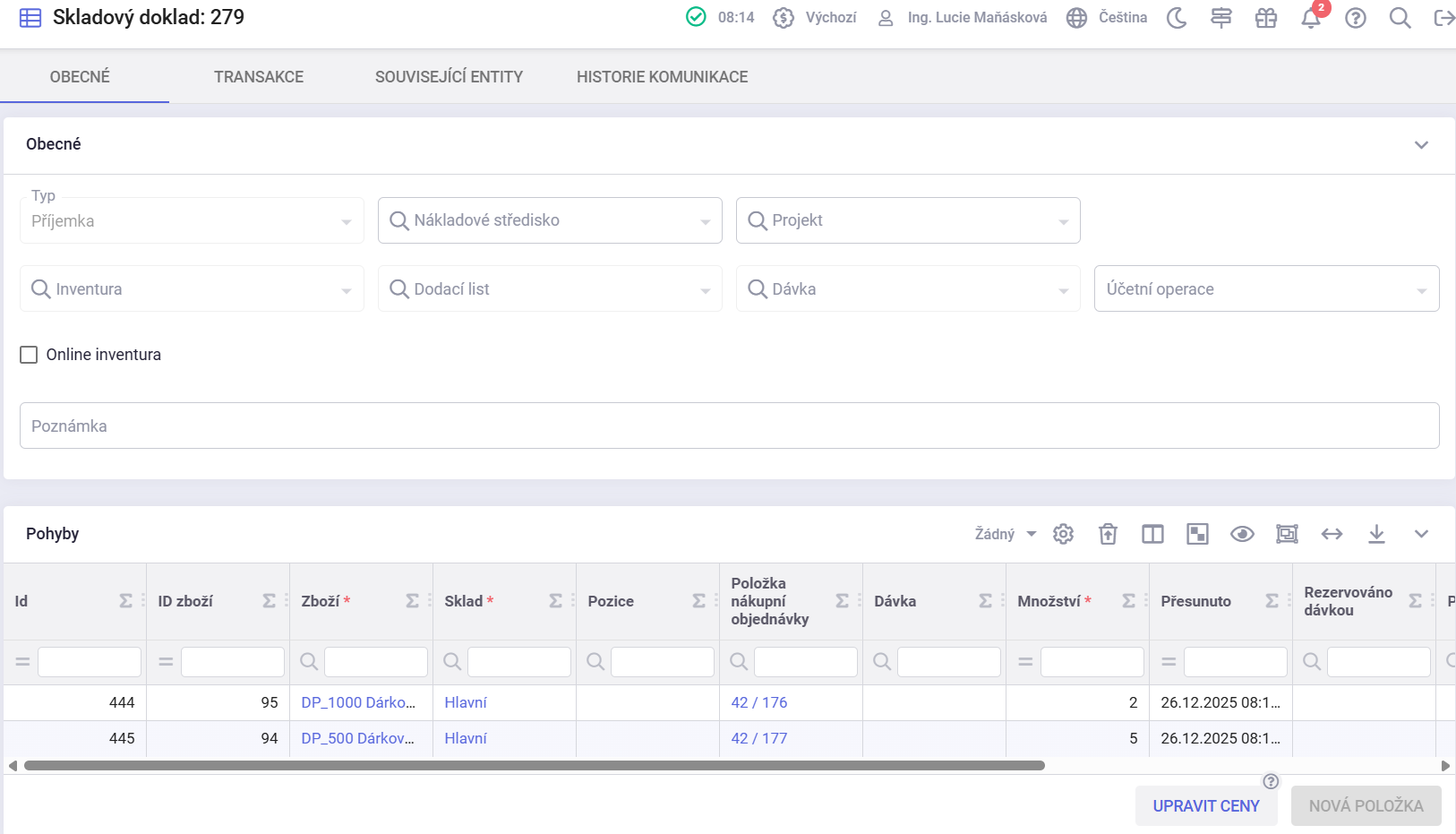This screenshot has height=834, width=1456.
Task: Click the column layout icon in Pohyby
Action: (x=1152, y=534)
